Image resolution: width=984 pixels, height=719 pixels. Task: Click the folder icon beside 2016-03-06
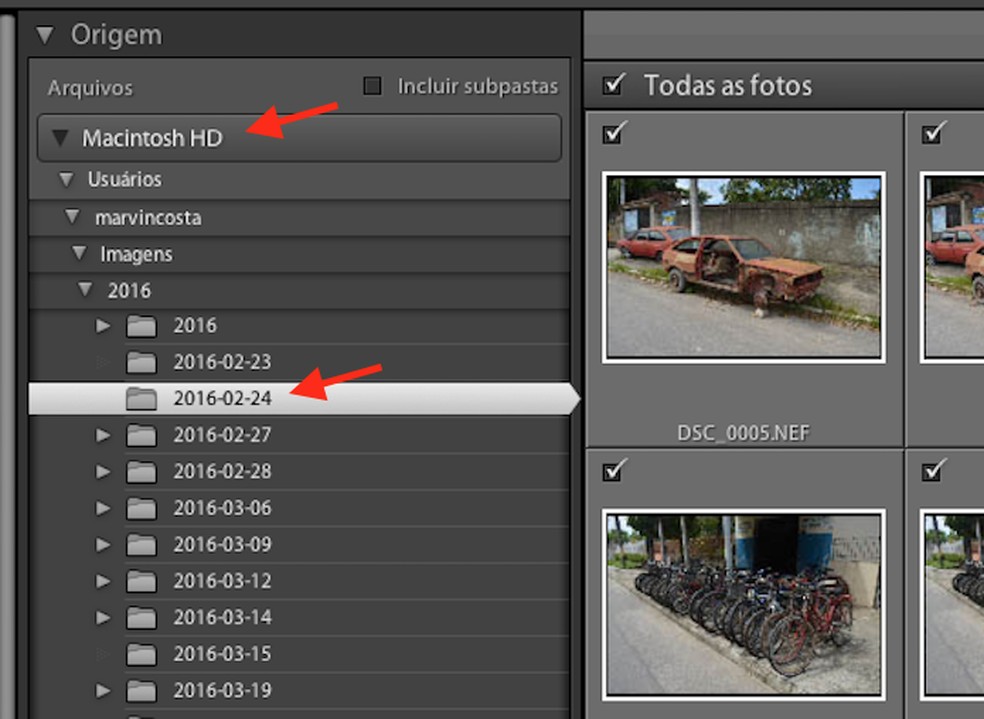tap(141, 508)
